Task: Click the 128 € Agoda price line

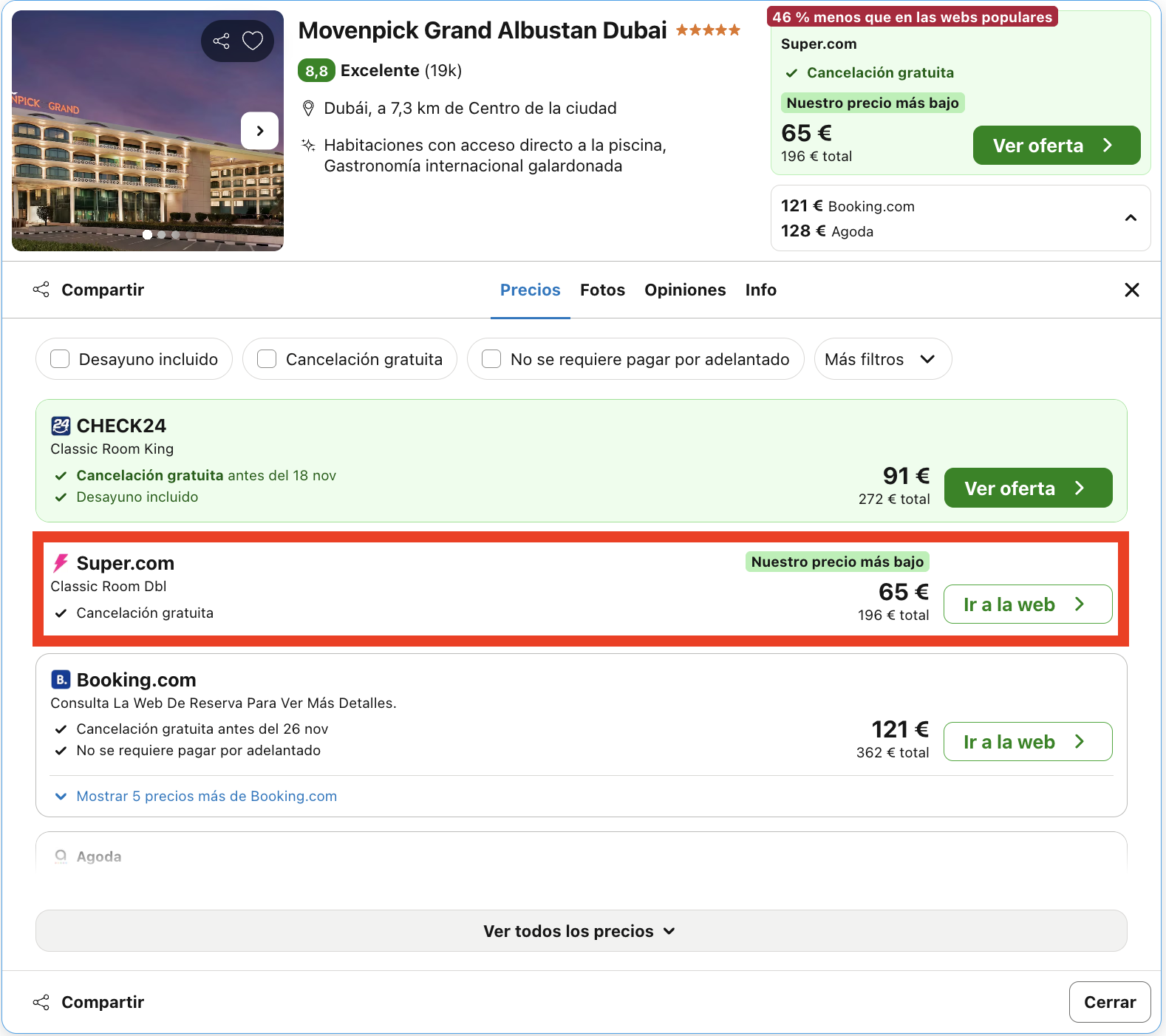Action: [x=827, y=231]
